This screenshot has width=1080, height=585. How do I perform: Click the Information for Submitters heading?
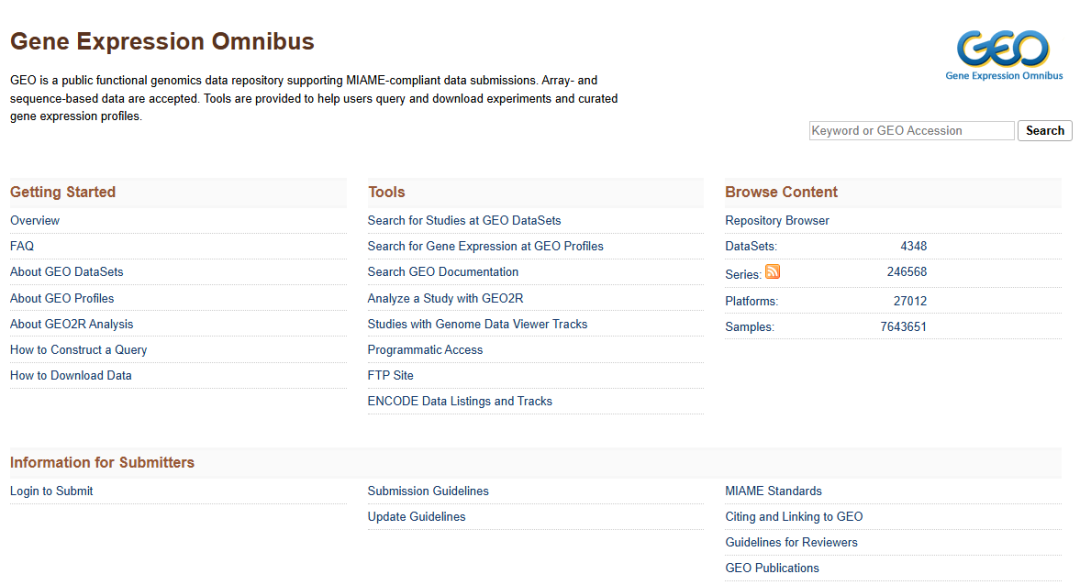[x=102, y=462]
